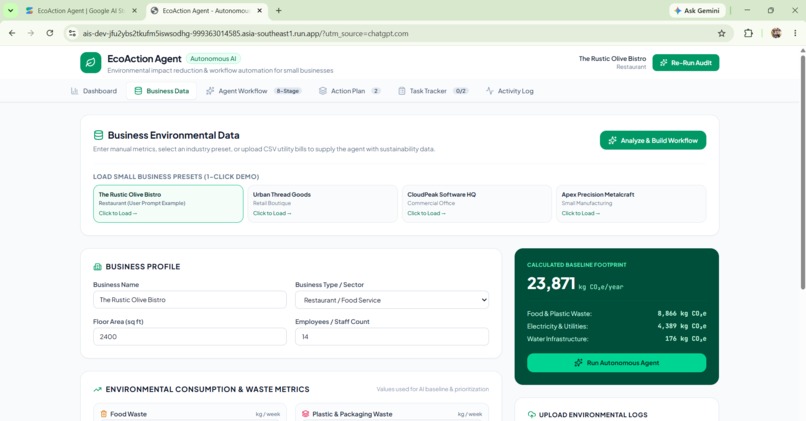Click the Employees / Staff Count field
Viewport: 806px width, 421px height.
[392, 337]
